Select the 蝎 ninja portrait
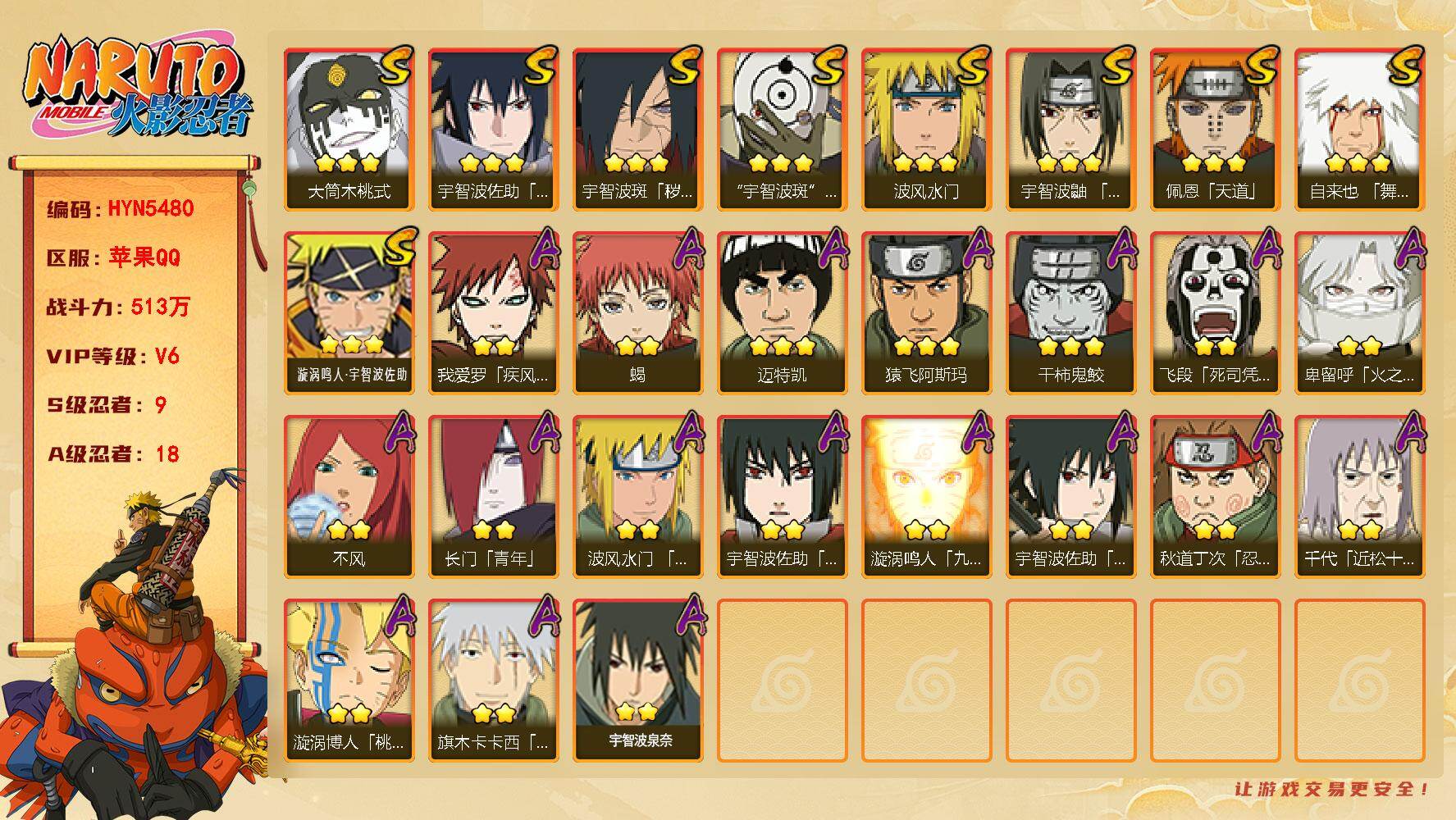This screenshot has height=820, width=1456. coord(638,313)
